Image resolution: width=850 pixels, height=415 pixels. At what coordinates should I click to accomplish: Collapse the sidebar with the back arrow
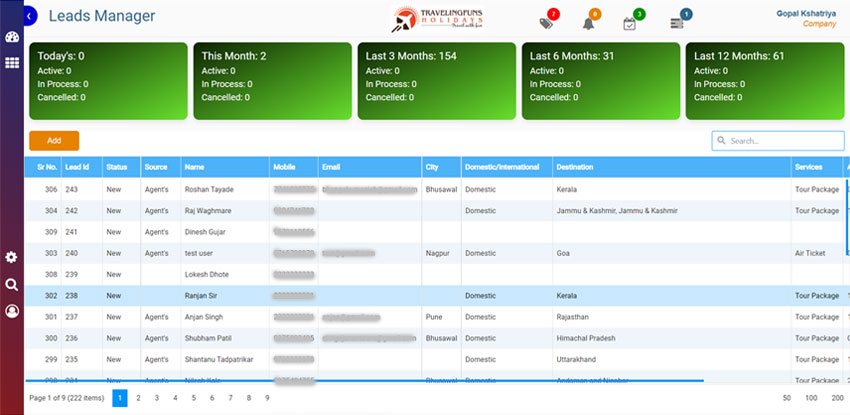point(30,16)
